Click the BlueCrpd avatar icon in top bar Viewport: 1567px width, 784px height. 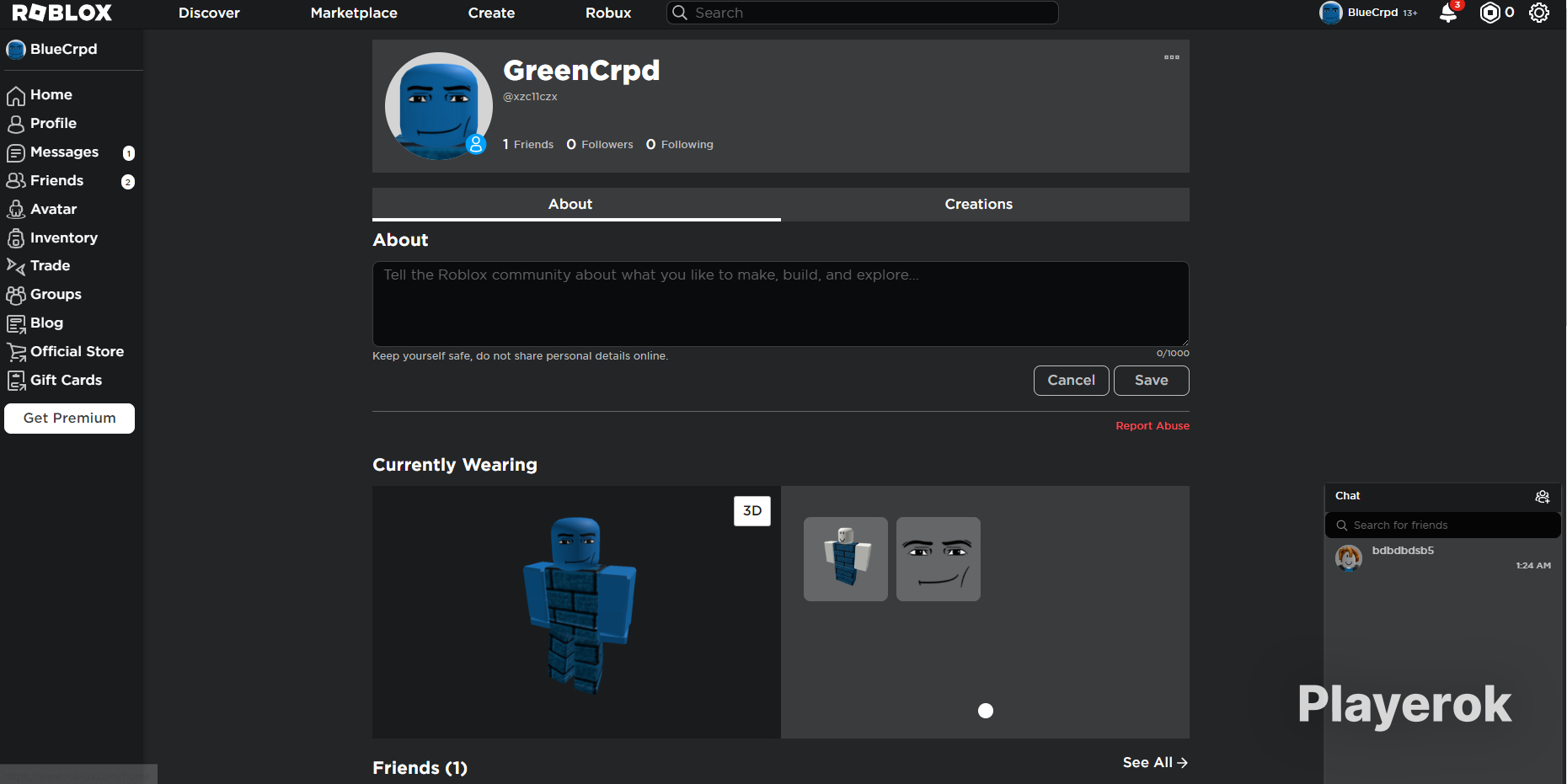1331,13
